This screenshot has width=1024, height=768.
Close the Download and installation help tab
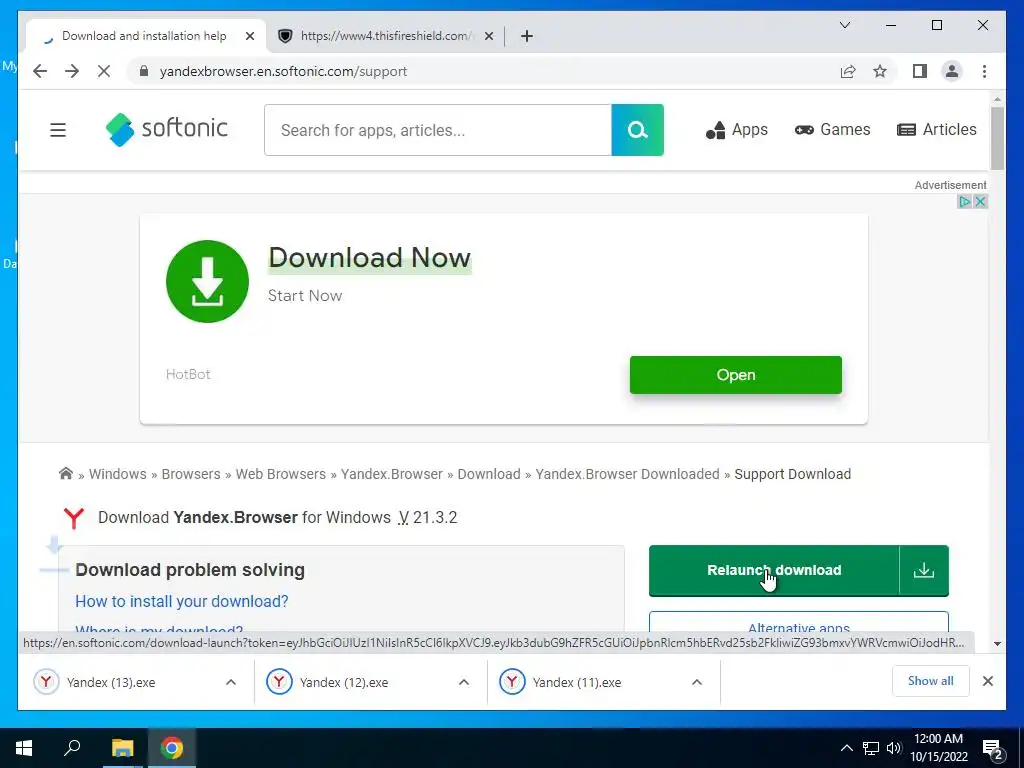click(249, 36)
